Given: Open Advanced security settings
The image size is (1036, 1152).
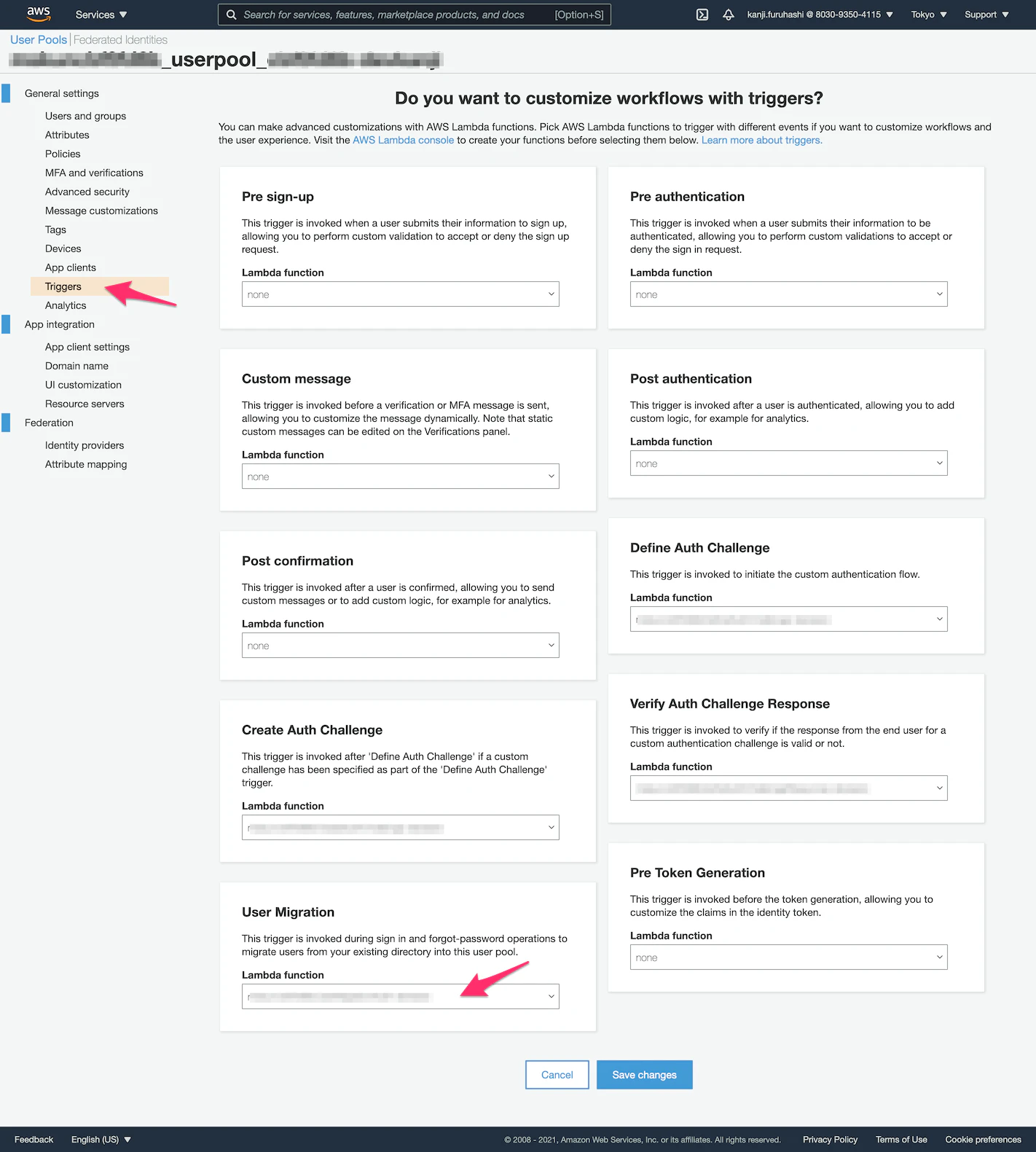Looking at the screenshot, I should pos(87,192).
